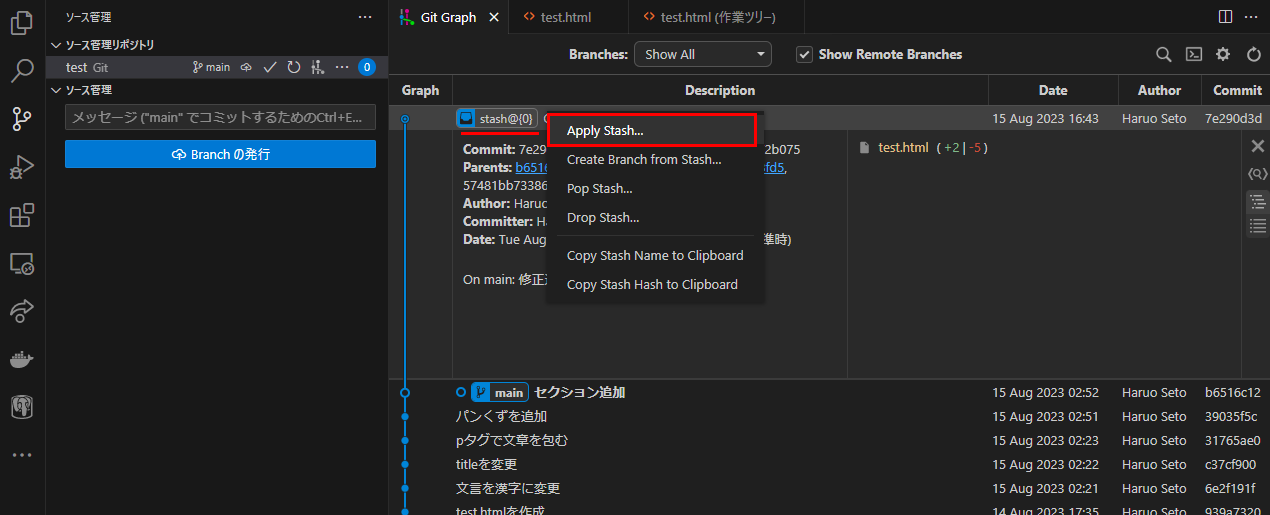The width and height of the screenshot is (1270, 515).
Task: Click the code review icon in commit details
Action: [x=1258, y=174]
